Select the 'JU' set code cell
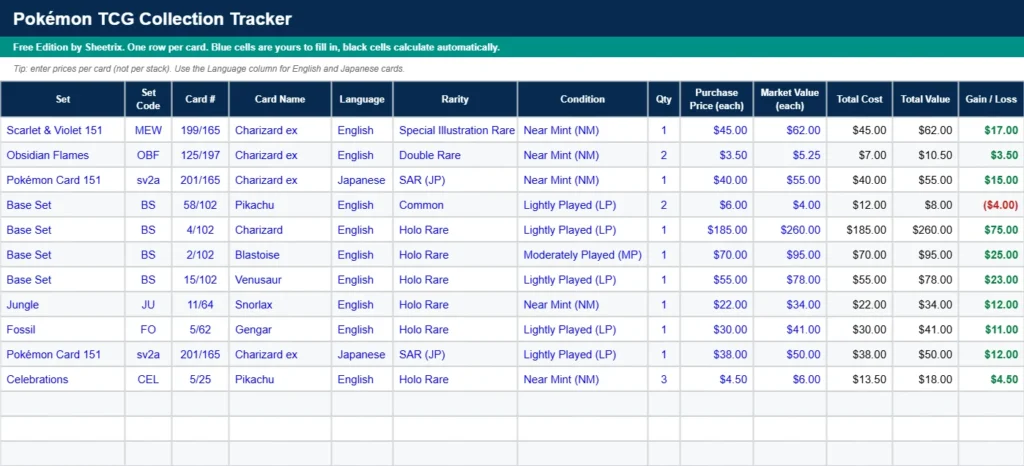1024x466 pixels. point(148,305)
